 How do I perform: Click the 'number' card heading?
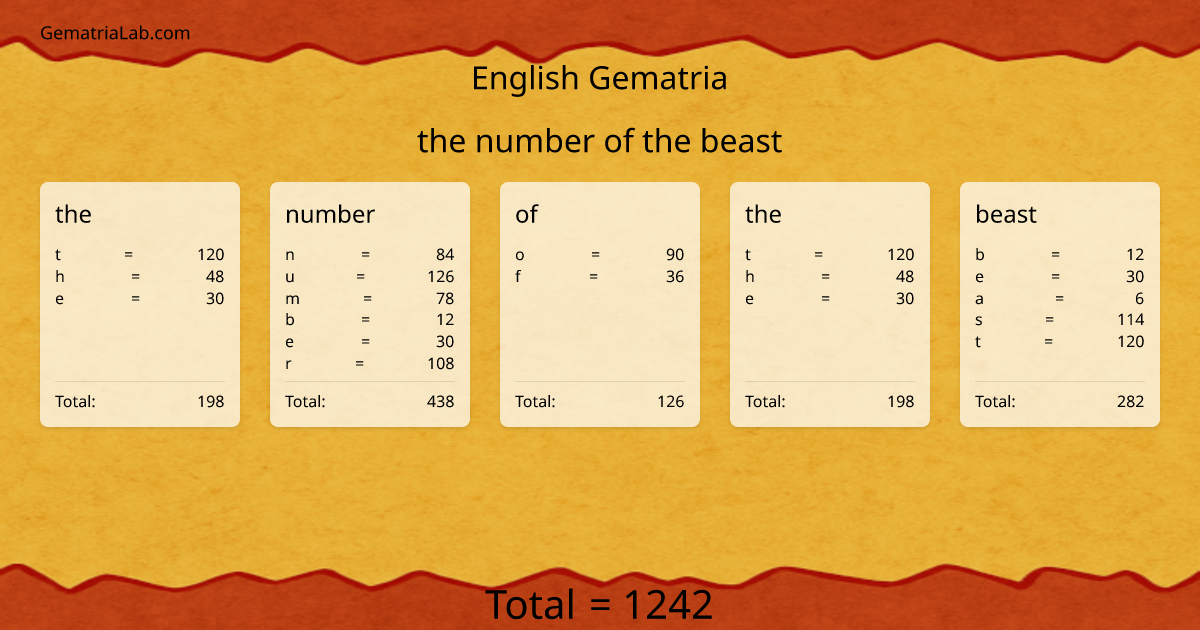tap(330, 214)
